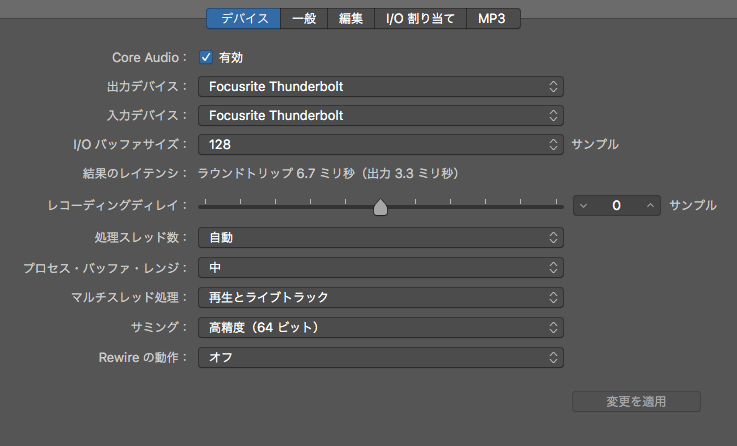Open the 処理スレッド数 自動 dropdown
The height and width of the screenshot is (446, 737).
[x=381, y=238]
